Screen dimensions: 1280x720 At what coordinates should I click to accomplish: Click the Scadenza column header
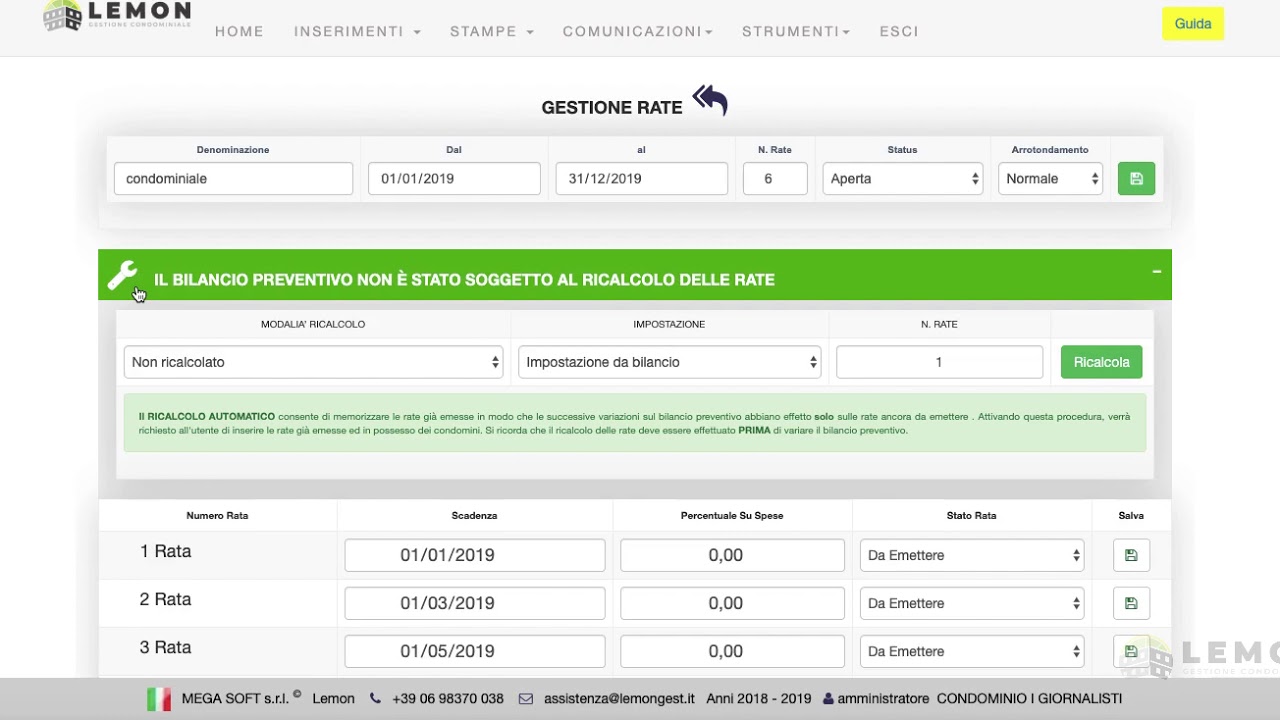(474, 516)
